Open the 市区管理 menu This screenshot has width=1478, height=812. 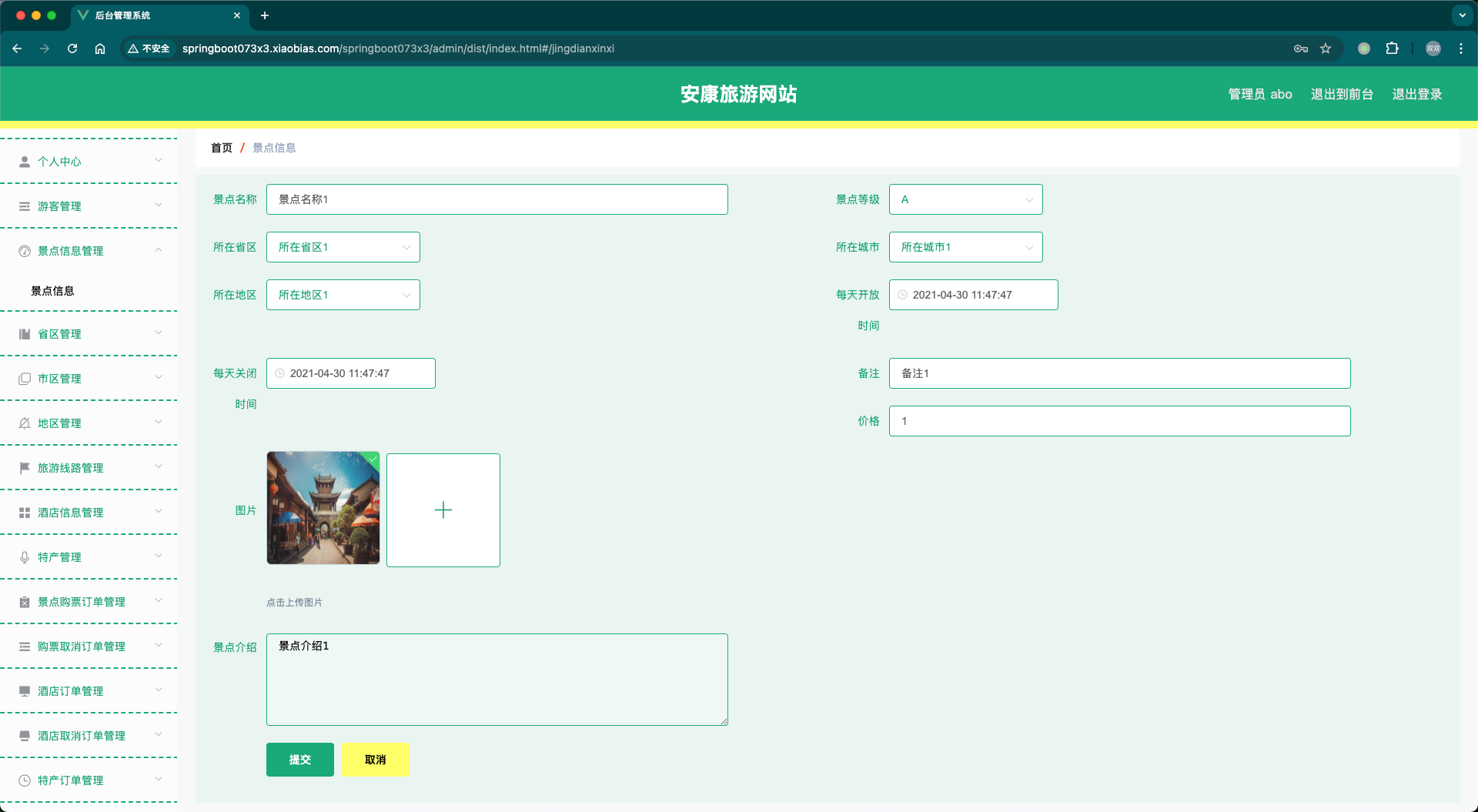89,379
